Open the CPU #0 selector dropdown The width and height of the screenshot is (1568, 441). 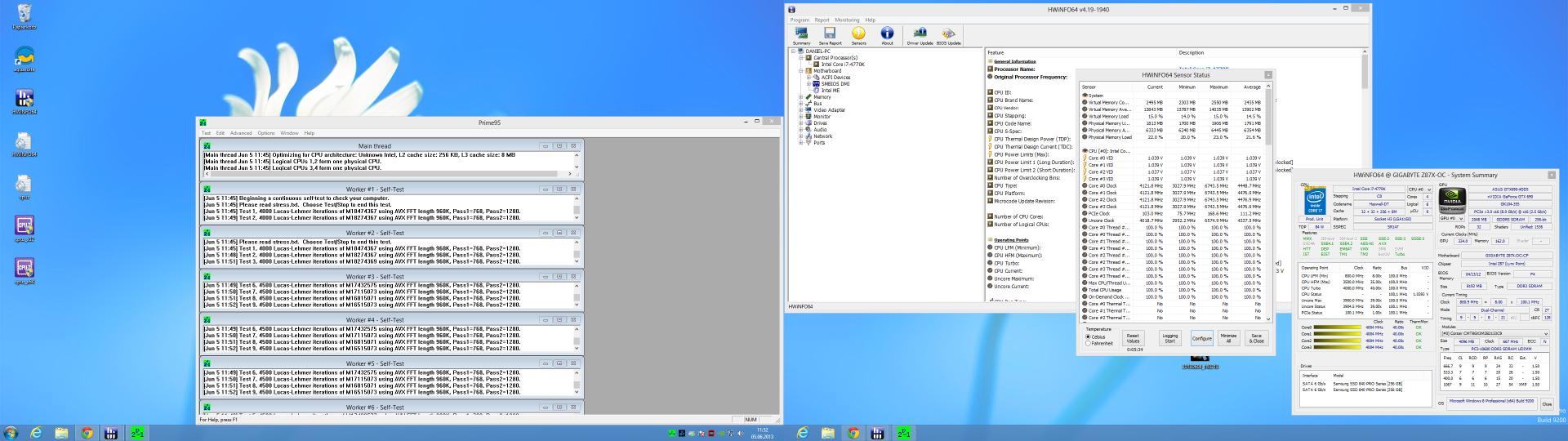click(1418, 189)
